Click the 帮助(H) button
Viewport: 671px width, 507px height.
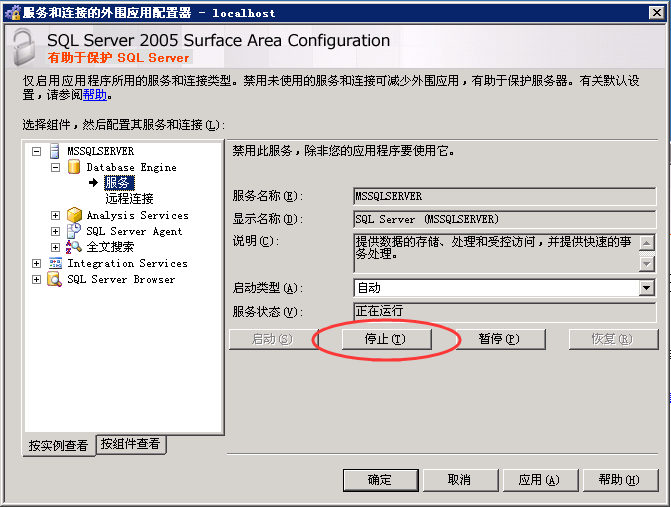[620, 480]
